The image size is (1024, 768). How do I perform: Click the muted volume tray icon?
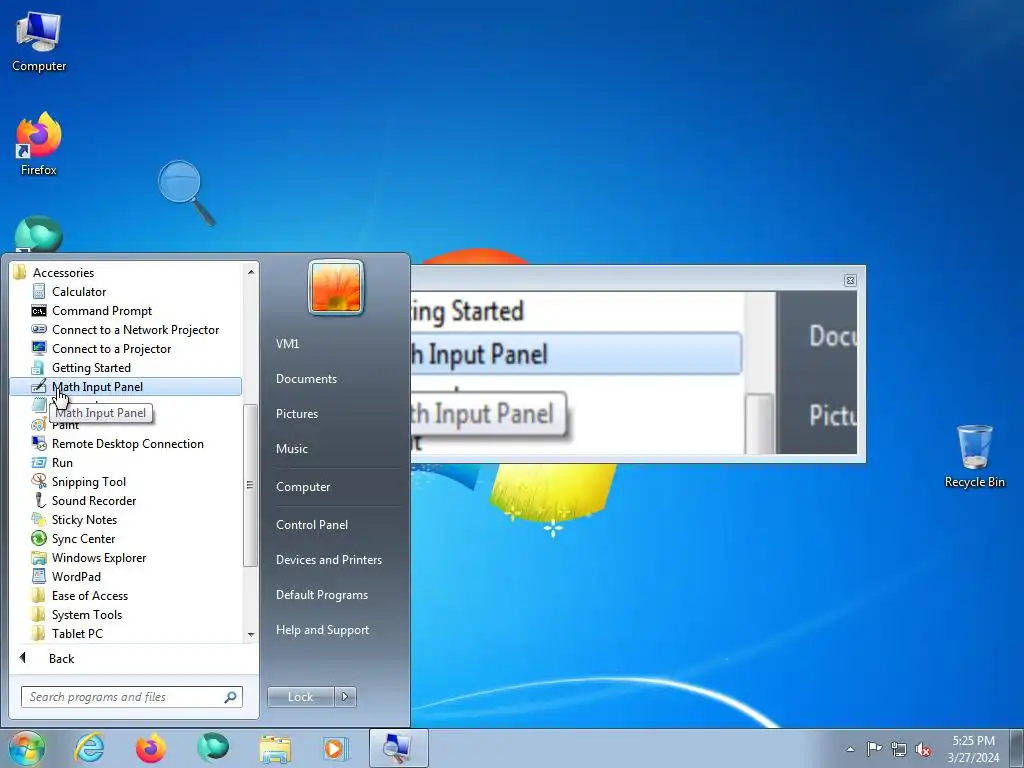click(x=923, y=749)
